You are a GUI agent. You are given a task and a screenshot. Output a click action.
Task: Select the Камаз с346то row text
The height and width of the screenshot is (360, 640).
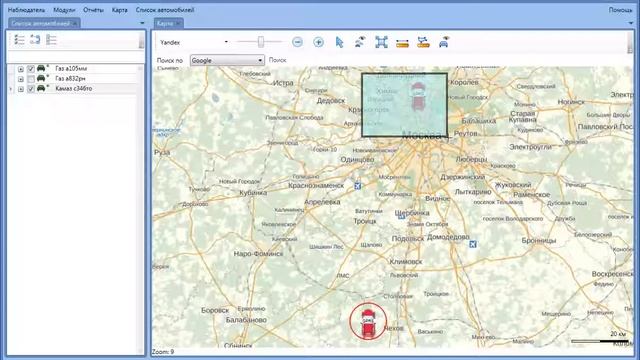click(73, 89)
